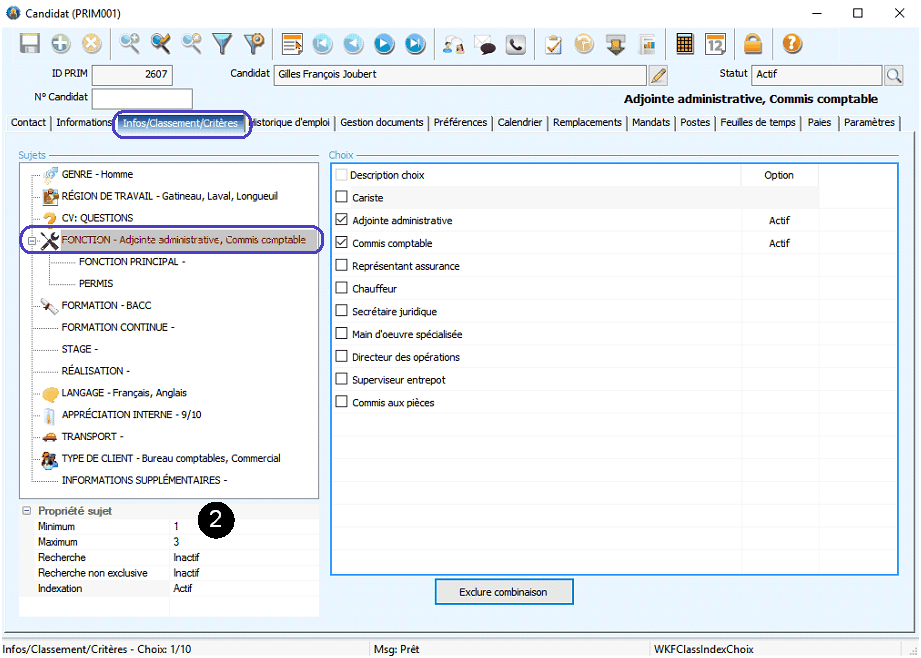Click the orange padlock icon
The height and width of the screenshot is (658, 921).
click(x=753, y=44)
